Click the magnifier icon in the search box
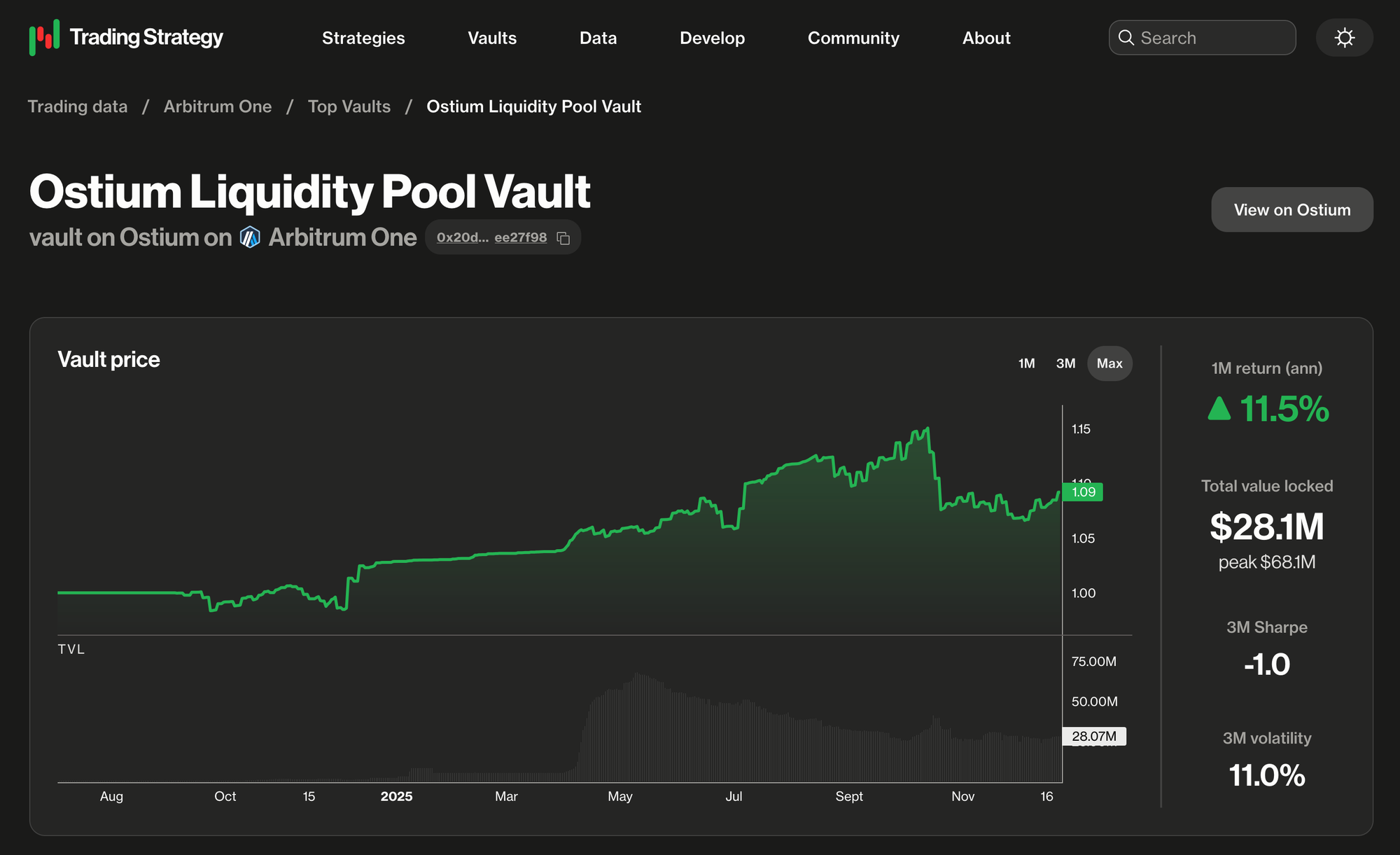This screenshot has height=855, width=1400. click(1126, 38)
